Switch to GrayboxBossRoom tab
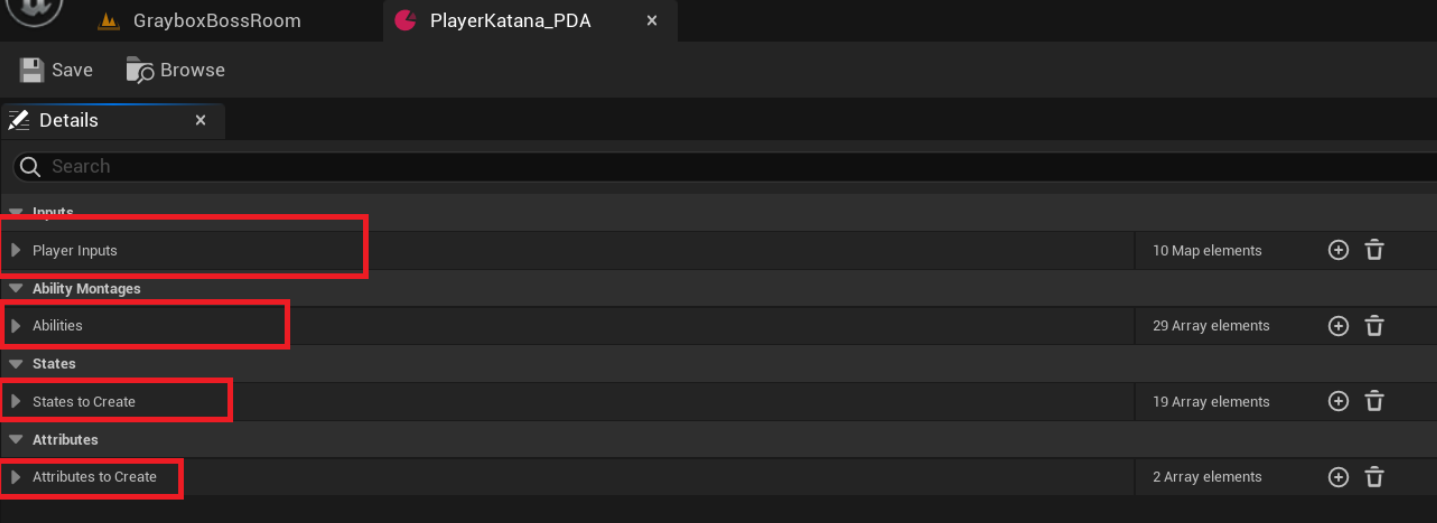The image size is (1437, 523). coord(216,21)
